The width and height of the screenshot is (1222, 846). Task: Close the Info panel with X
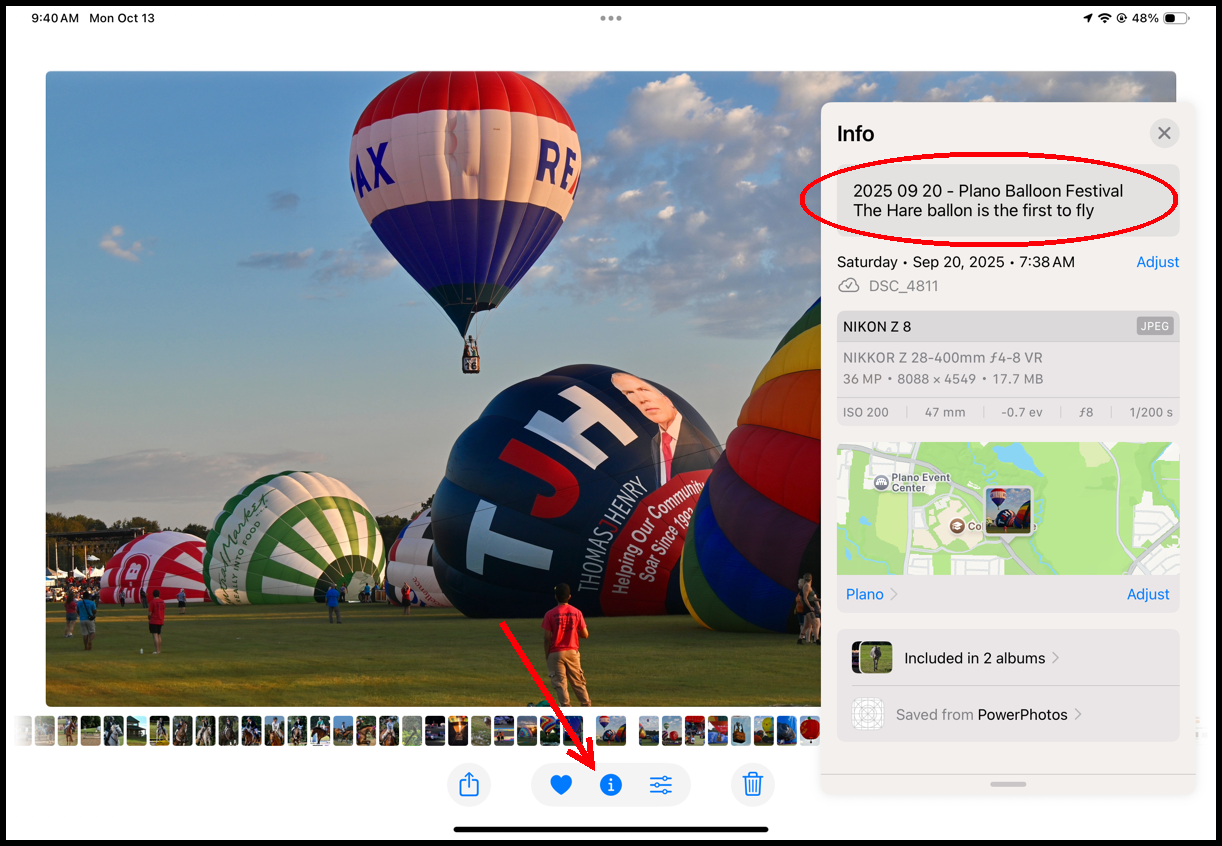click(x=1164, y=133)
